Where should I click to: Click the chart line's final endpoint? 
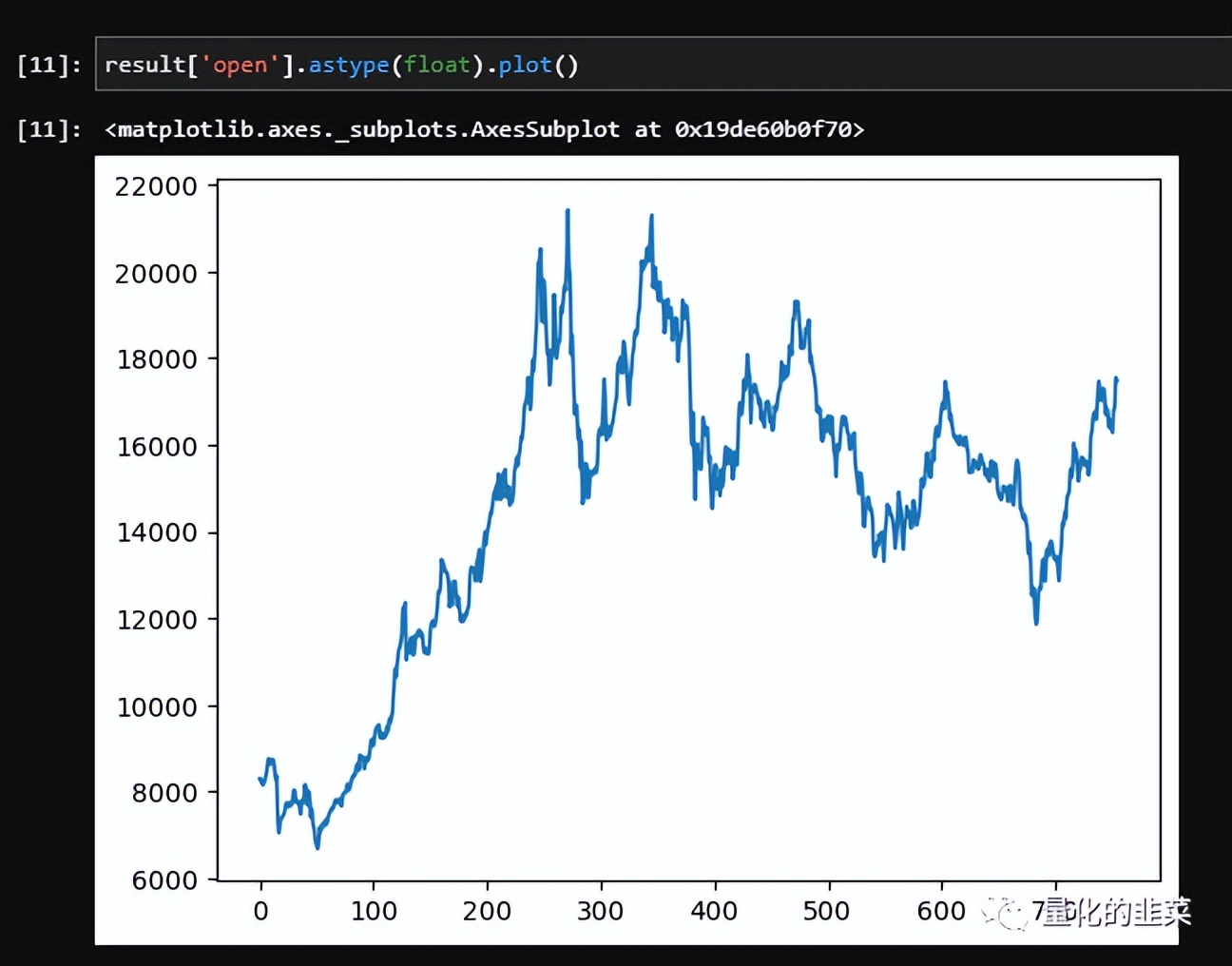(x=1117, y=379)
